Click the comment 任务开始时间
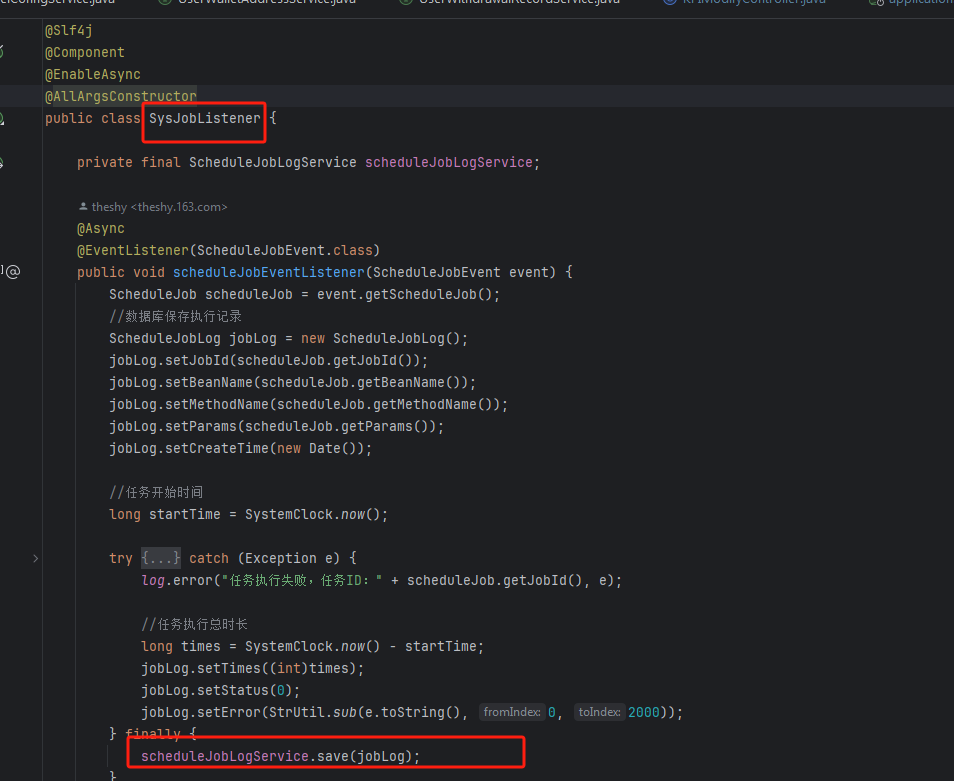 coord(156,492)
